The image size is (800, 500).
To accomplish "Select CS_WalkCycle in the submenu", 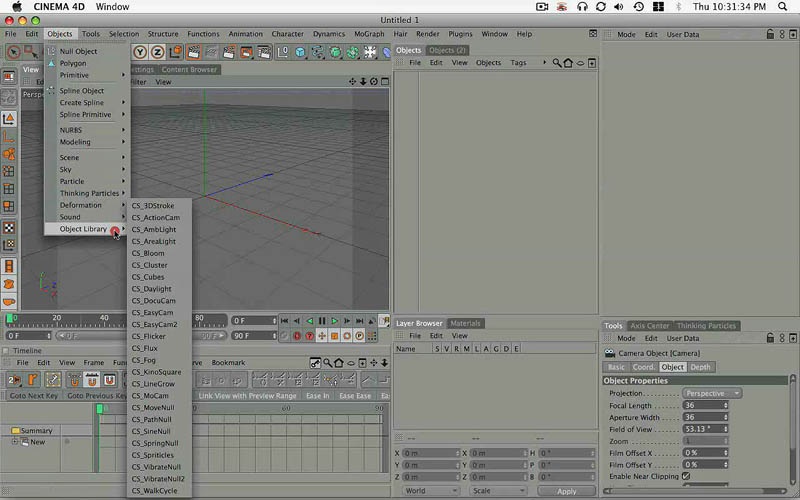I will (x=155, y=491).
